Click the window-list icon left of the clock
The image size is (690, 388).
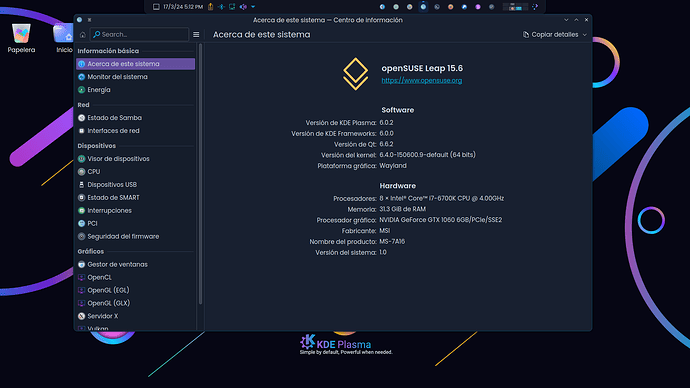[x=156, y=7]
